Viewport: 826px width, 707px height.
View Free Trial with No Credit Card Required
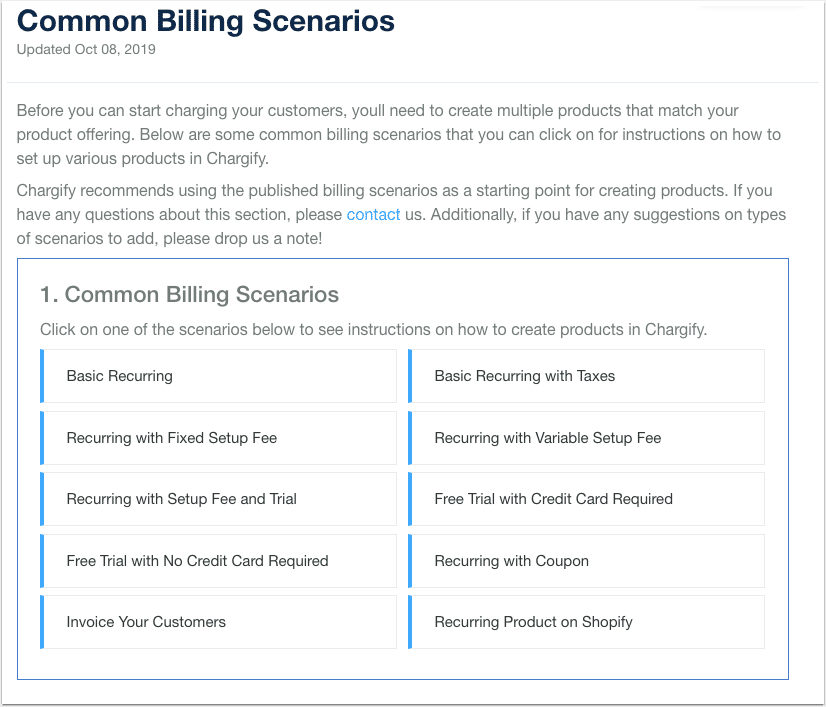point(197,561)
